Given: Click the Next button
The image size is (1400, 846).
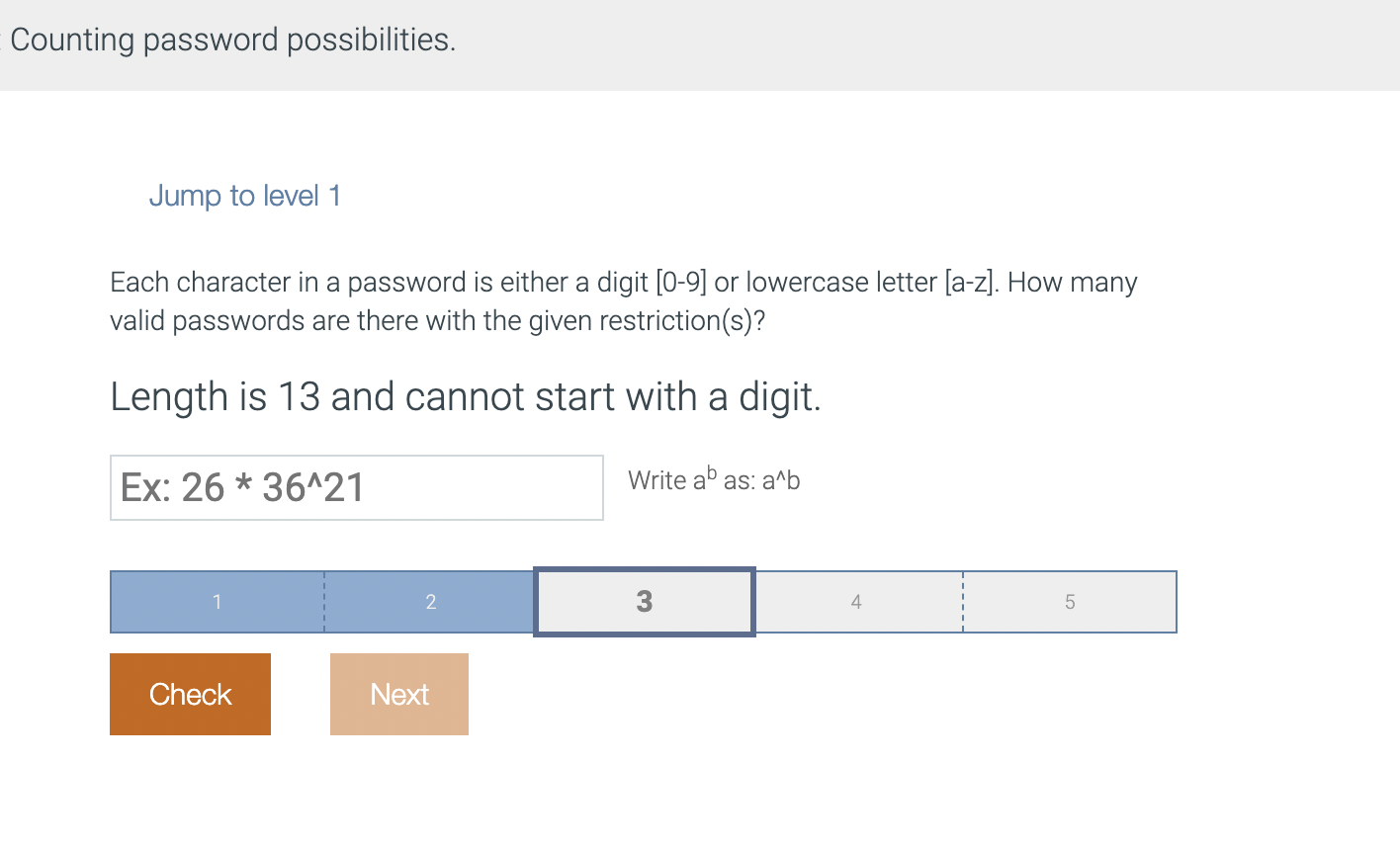Looking at the screenshot, I should click(x=398, y=694).
